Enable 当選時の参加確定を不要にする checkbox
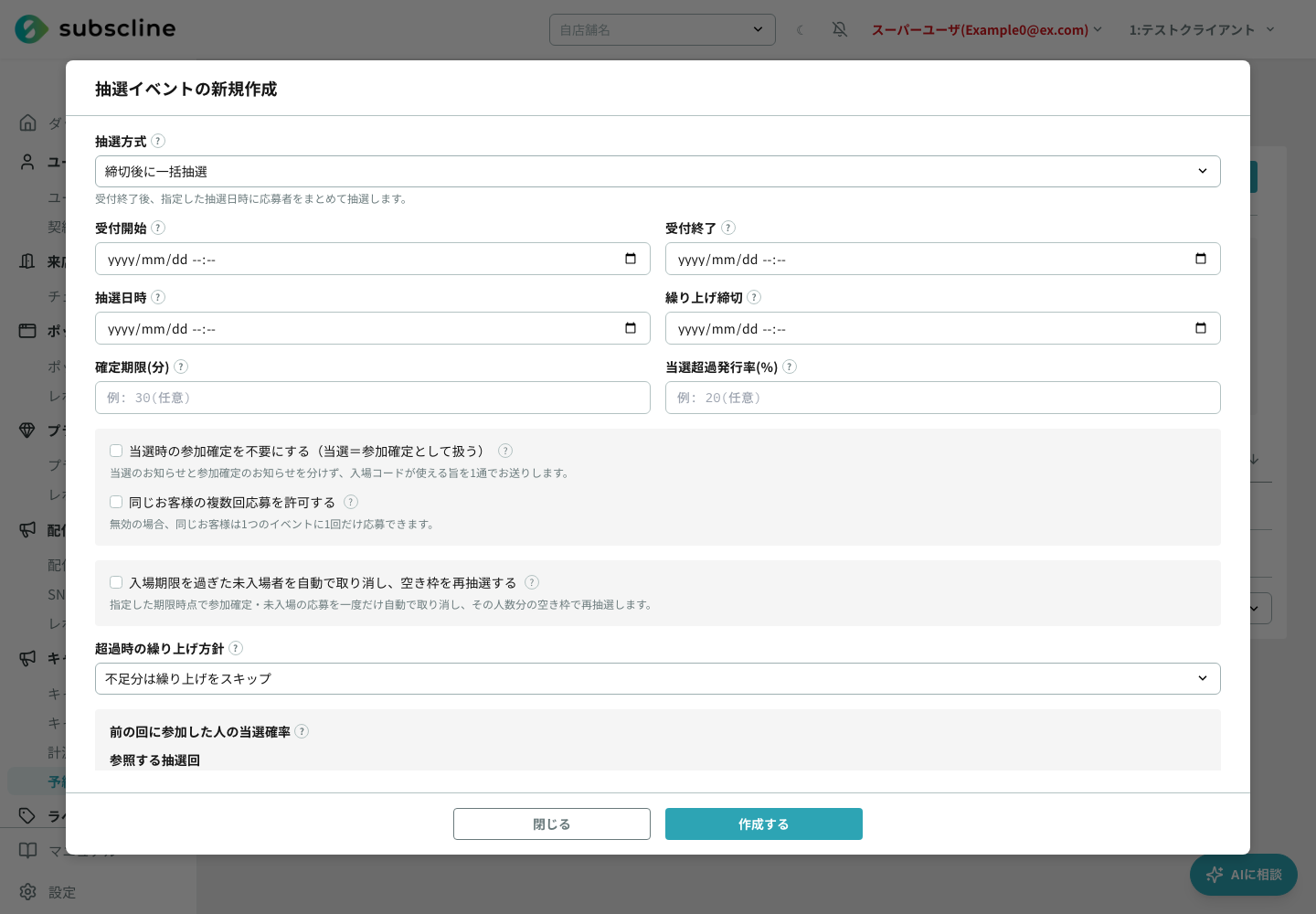 pyautogui.click(x=116, y=451)
